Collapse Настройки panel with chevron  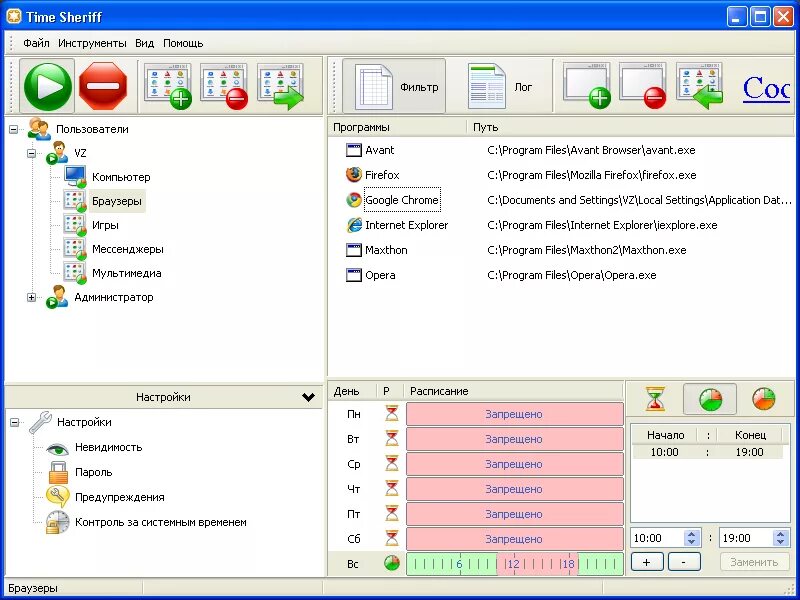coord(308,397)
